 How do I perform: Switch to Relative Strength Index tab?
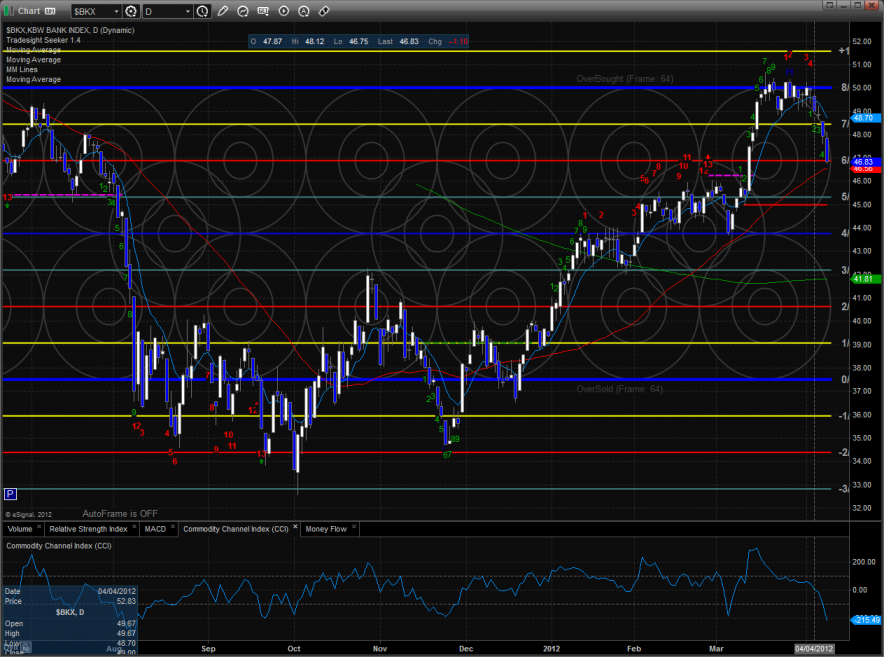point(90,527)
